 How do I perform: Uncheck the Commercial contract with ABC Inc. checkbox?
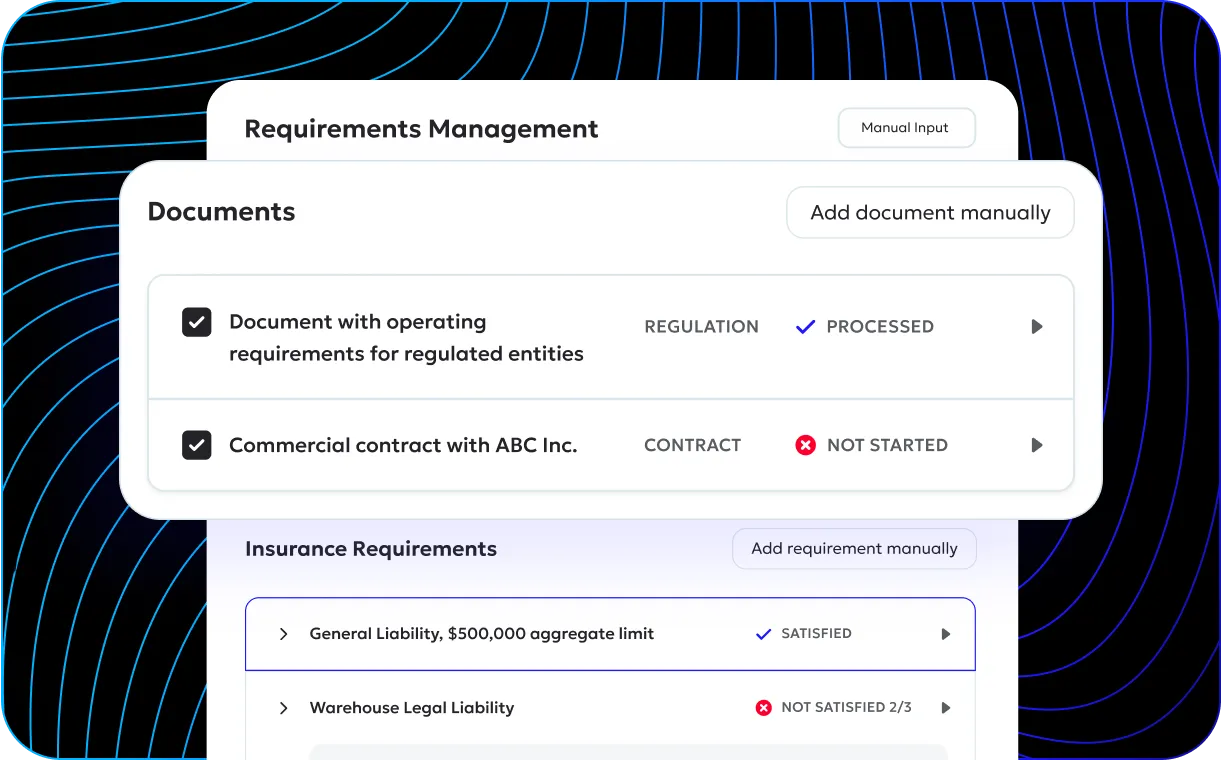coord(197,445)
